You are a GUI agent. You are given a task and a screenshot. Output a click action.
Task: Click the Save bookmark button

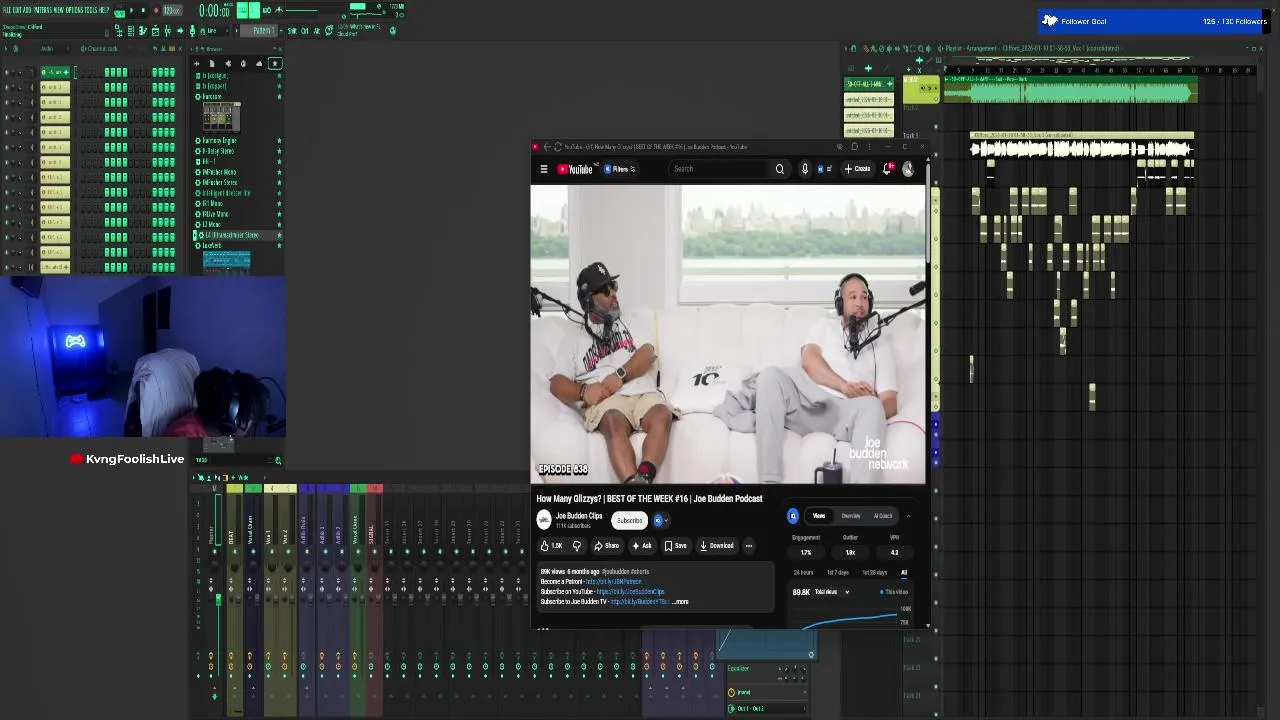pos(676,546)
